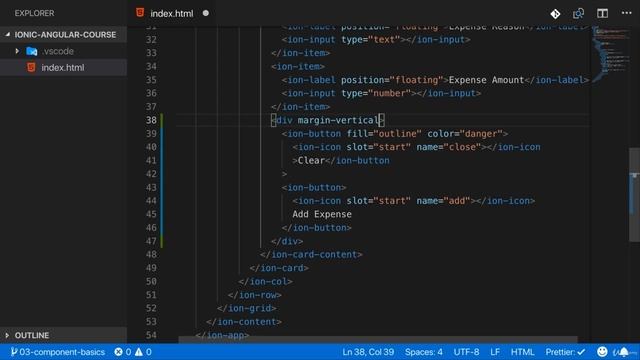This screenshot has height=360, width=640.
Task: Click the 'Clear' text on line 41
Action: [x=311, y=160]
